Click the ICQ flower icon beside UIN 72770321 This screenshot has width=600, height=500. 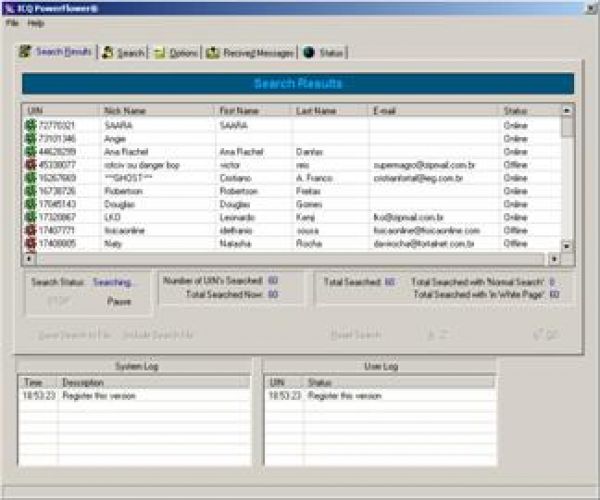click(31, 127)
